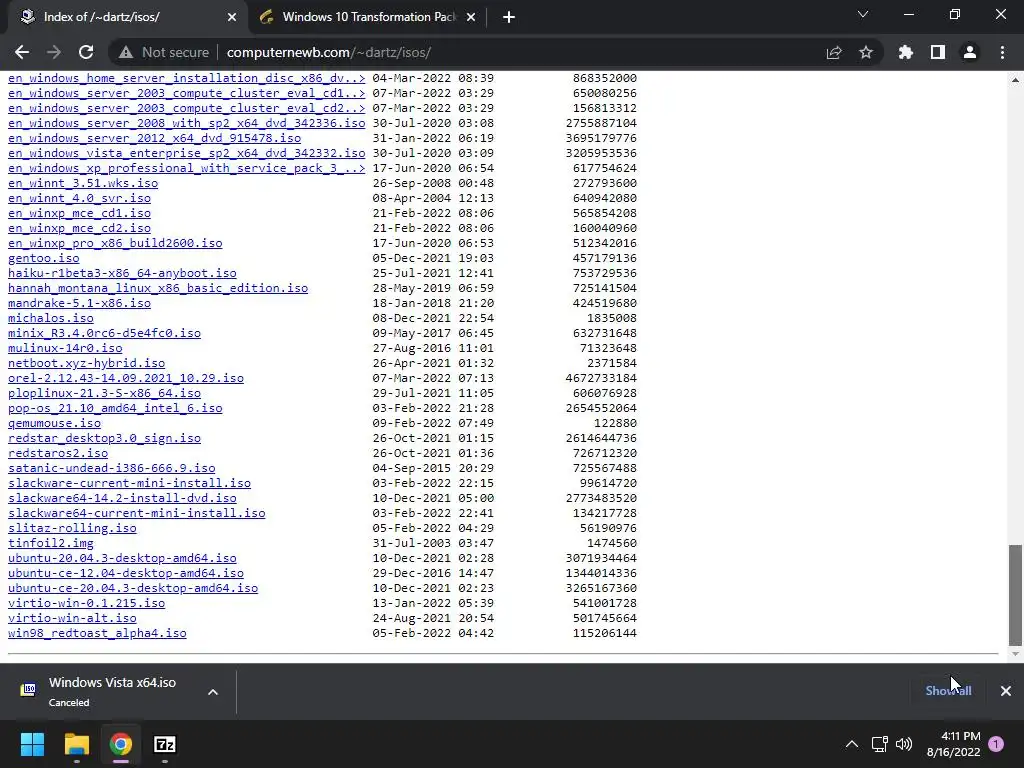Image resolution: width=1024 pixels, height=768 pixels.
Task: Show hidden system tray icons
Action: coord(852,744)
